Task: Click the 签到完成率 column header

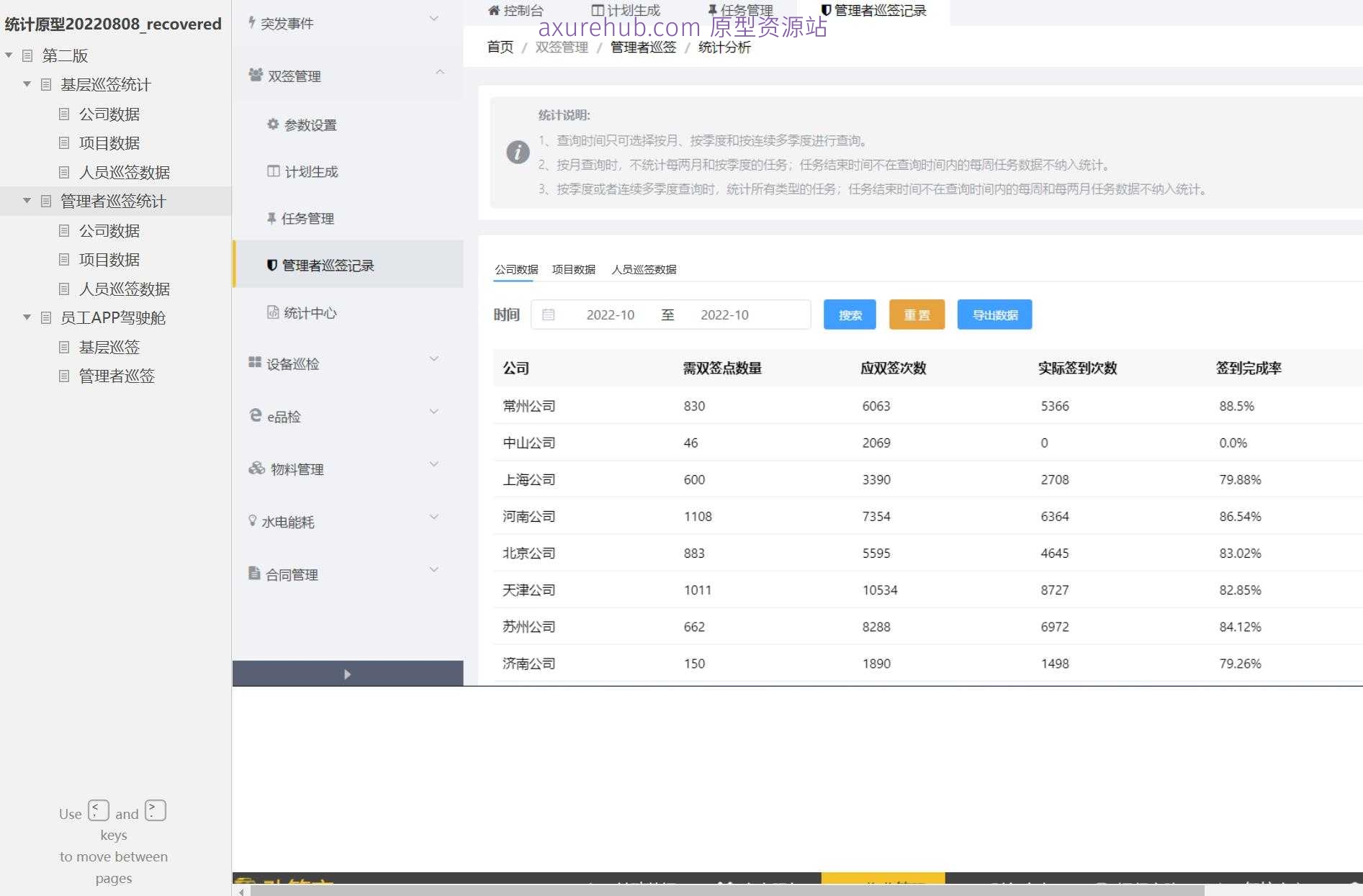Action: (1249, 368)
